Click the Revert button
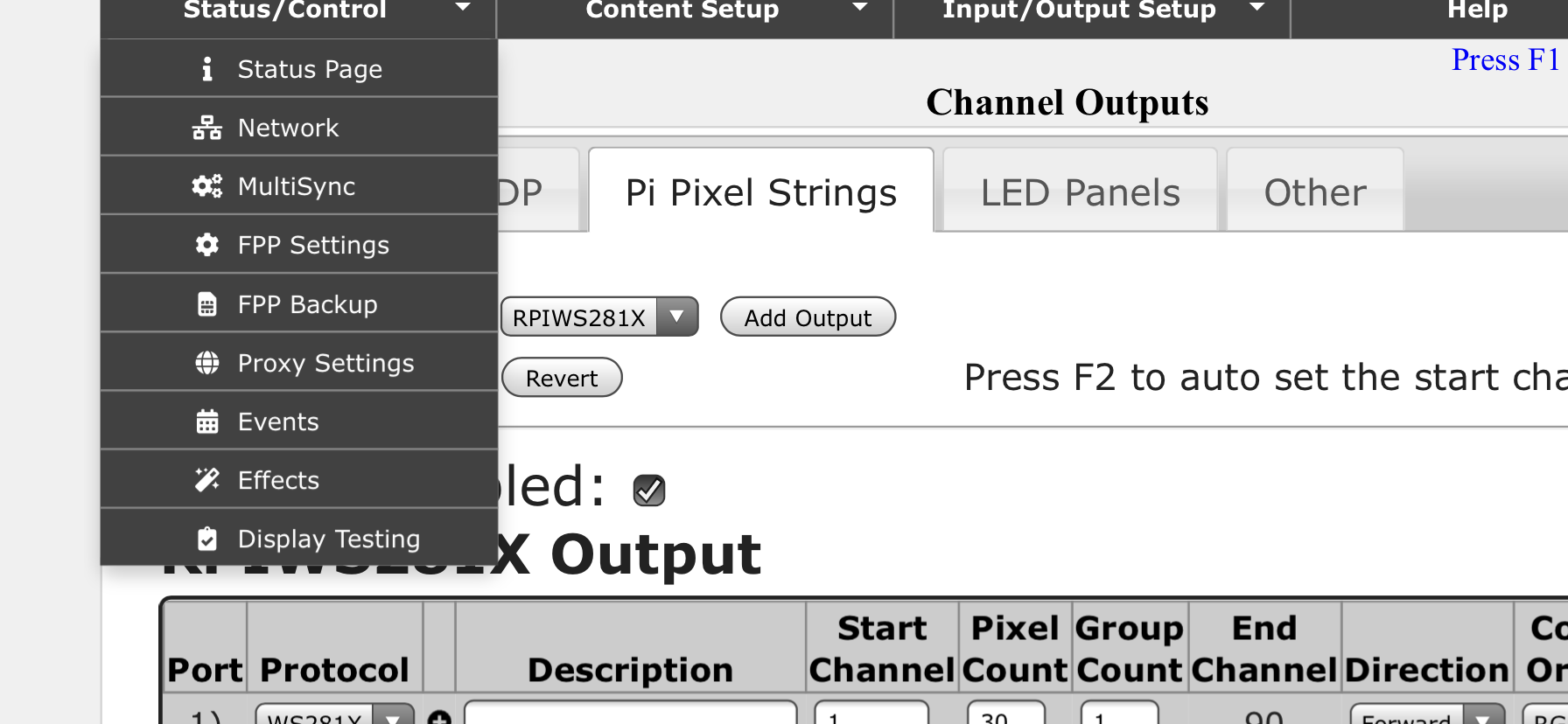This screenshot has width=1568, height=724. click(562, 378)
